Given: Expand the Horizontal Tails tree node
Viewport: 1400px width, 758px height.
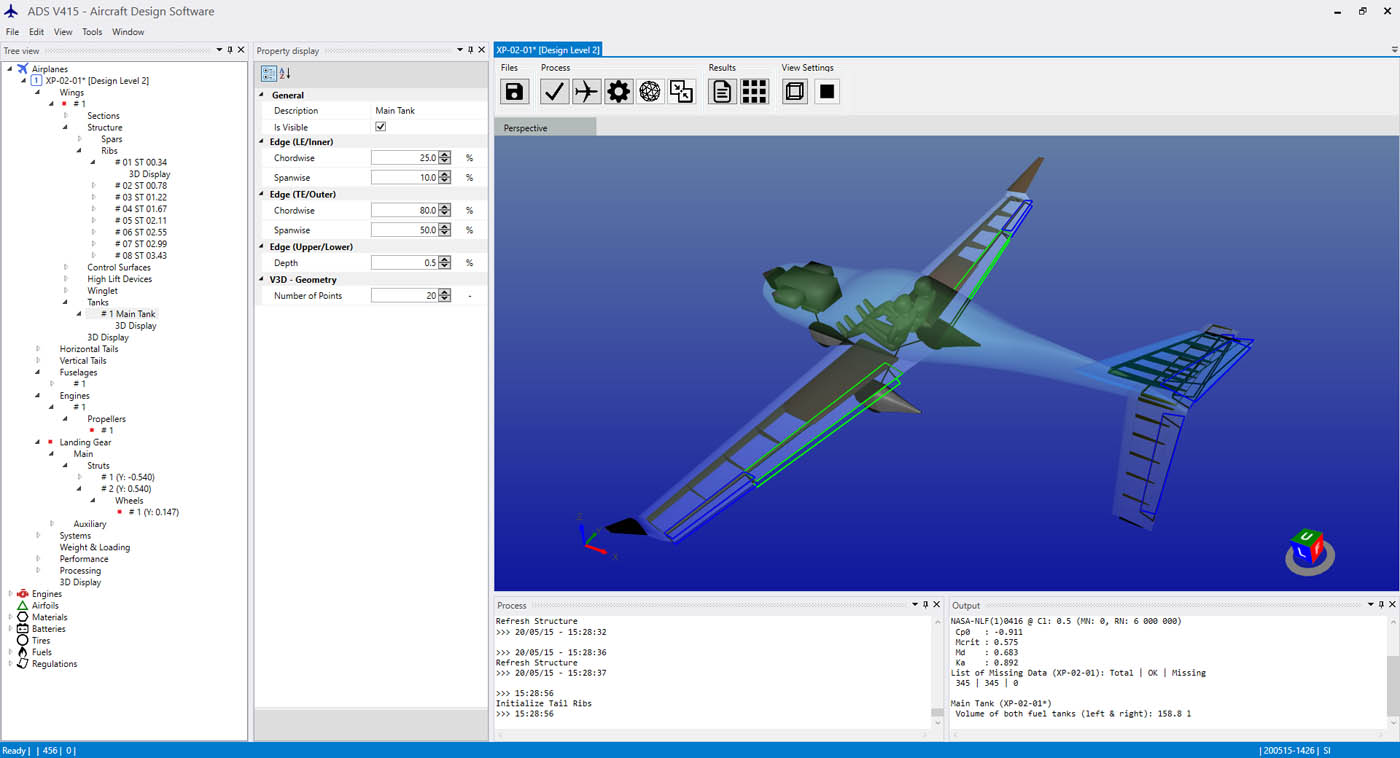Looking at the screenshot, I should point(38,349).
